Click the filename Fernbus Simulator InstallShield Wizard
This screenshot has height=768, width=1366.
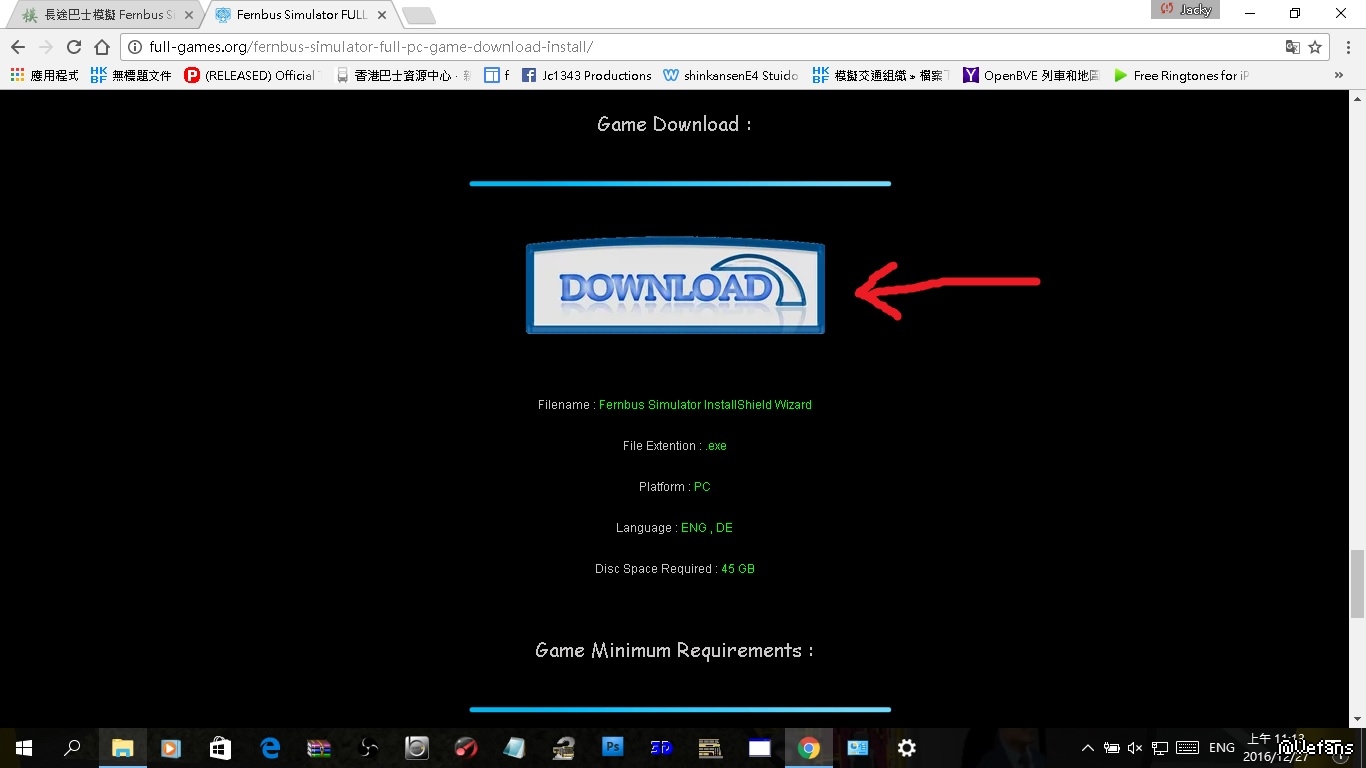coord(705,405)
